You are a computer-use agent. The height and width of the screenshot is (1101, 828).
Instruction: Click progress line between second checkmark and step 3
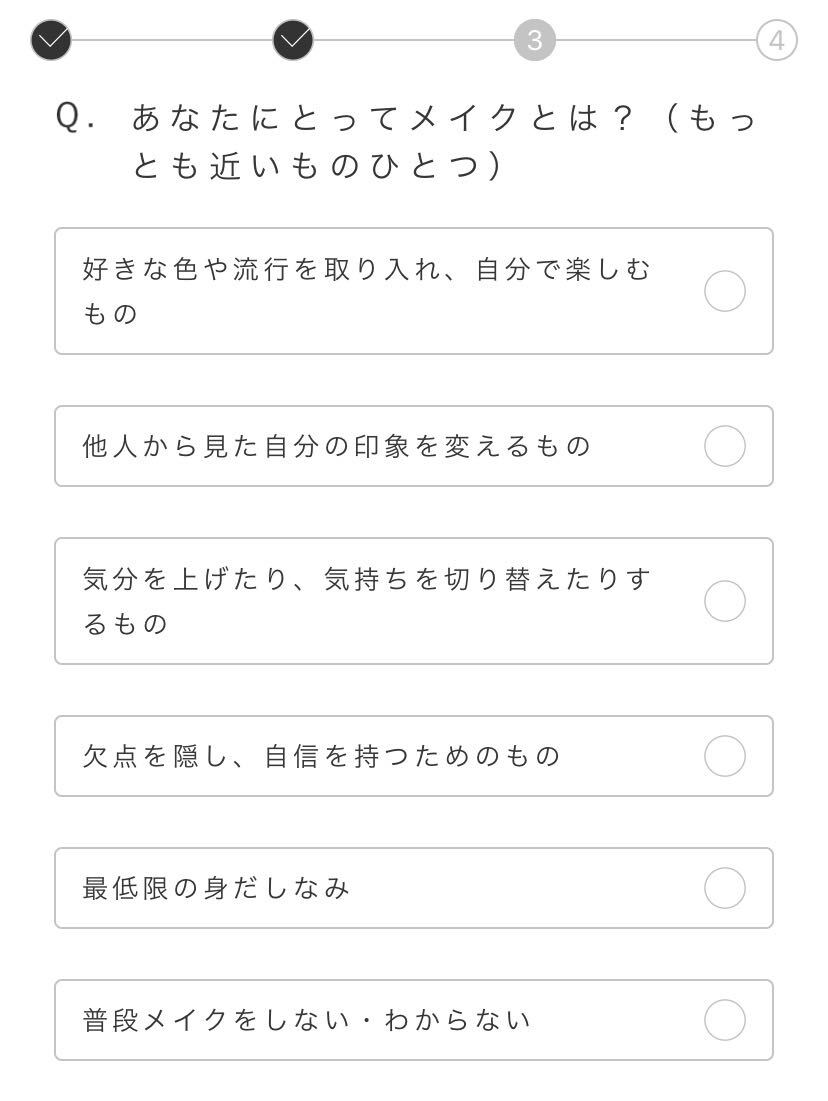(414, 40)
